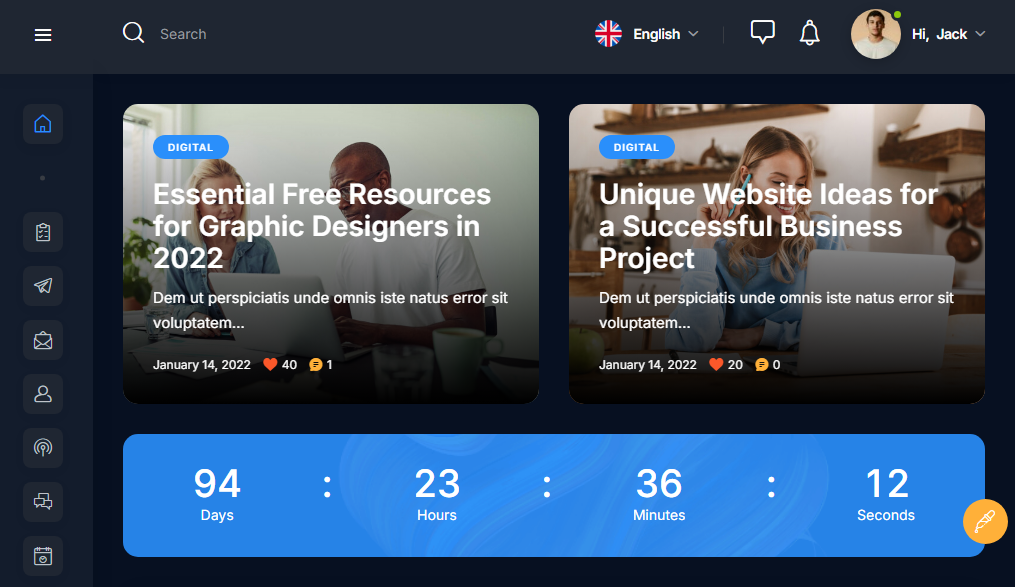The image size is (1016, 587).
Task: Open Essential Free Resources article title
Action: tap(322, 226)
